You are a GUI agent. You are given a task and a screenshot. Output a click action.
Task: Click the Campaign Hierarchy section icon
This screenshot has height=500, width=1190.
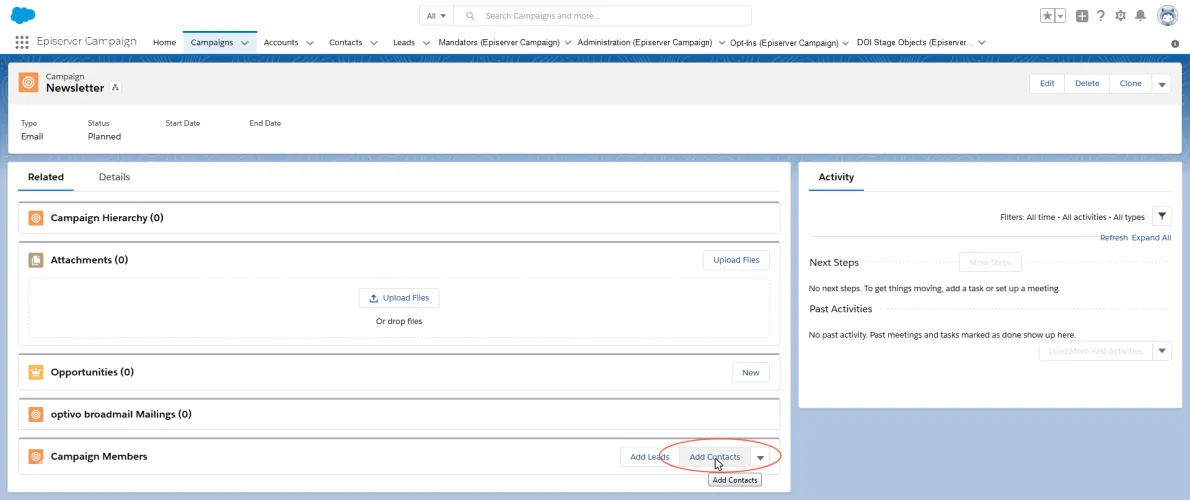tap(35, 218)
